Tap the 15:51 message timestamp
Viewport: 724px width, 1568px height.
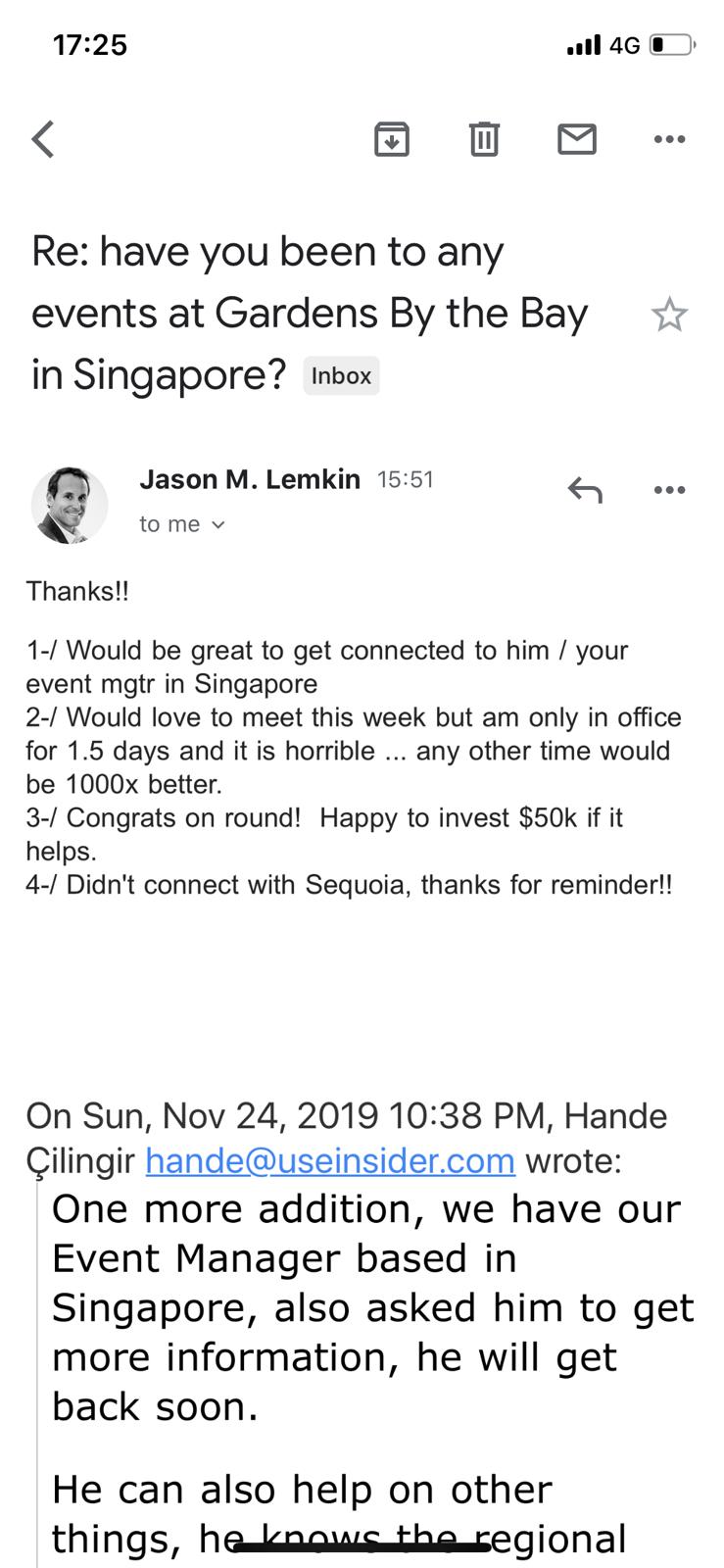tap(406, 479)
